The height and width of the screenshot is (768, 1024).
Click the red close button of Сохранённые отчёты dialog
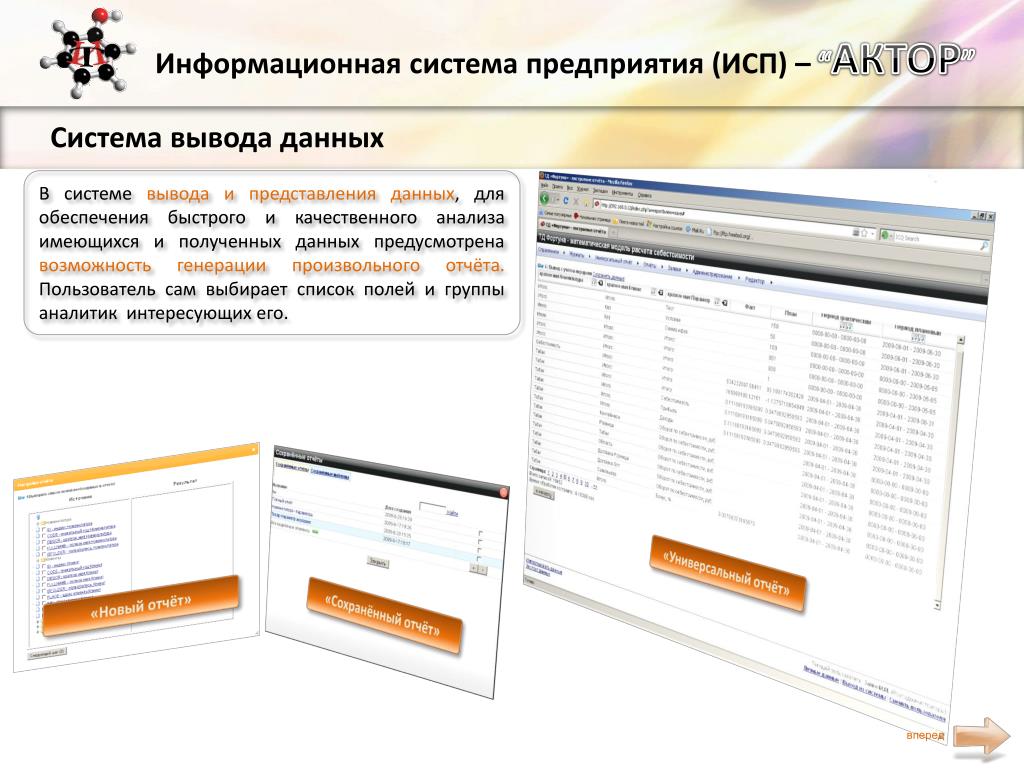tap(504, 492)
